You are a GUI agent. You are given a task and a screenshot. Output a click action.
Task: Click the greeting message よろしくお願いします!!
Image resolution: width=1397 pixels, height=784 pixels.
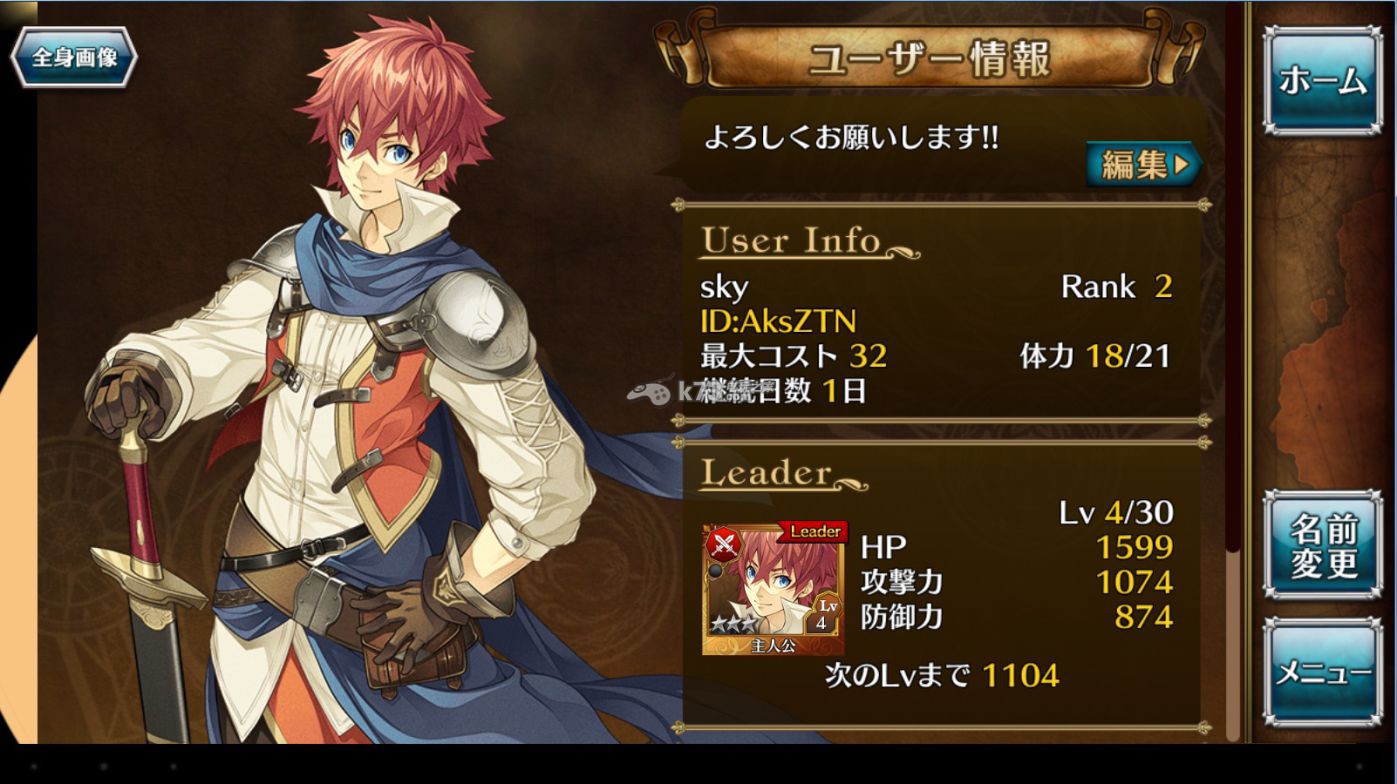point(851,138)
